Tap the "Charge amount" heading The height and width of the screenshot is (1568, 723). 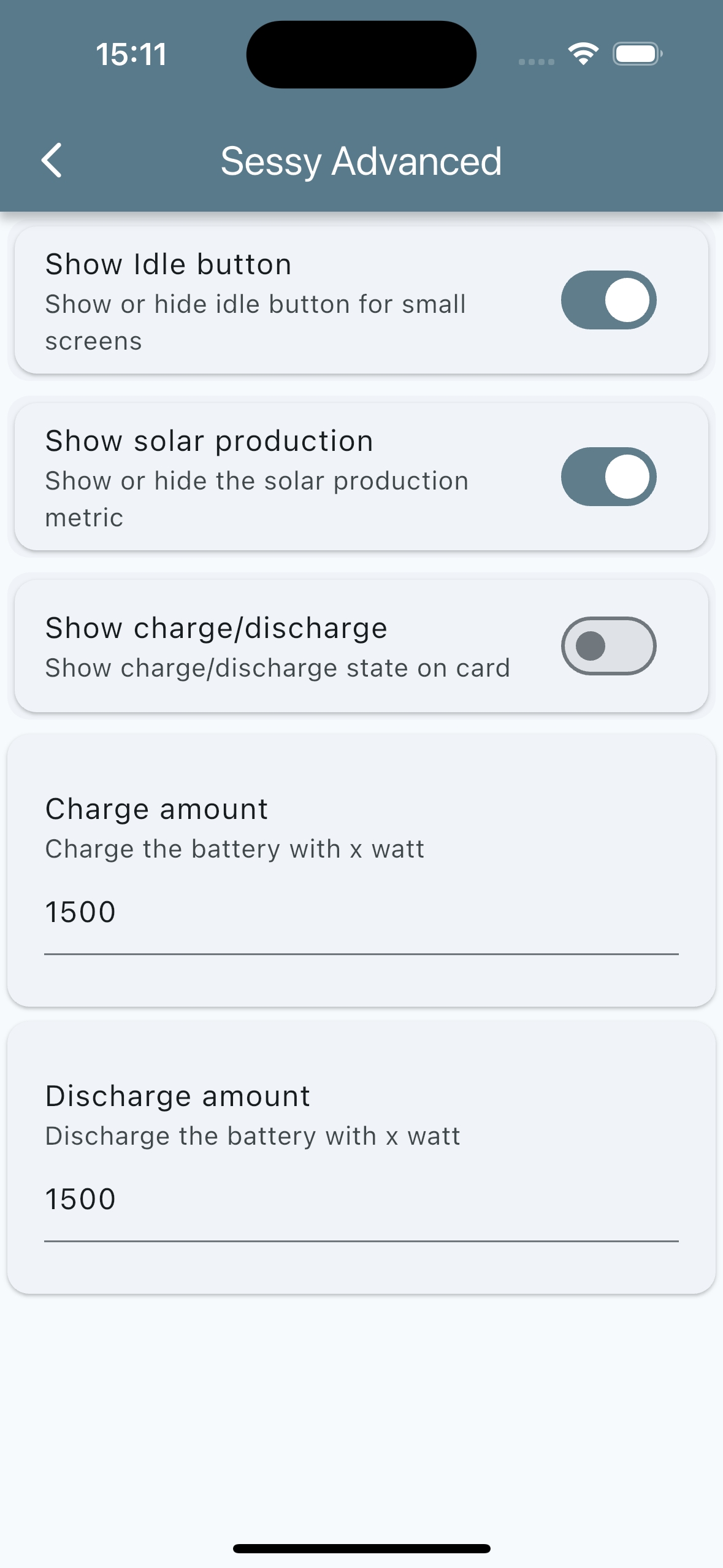157,809
